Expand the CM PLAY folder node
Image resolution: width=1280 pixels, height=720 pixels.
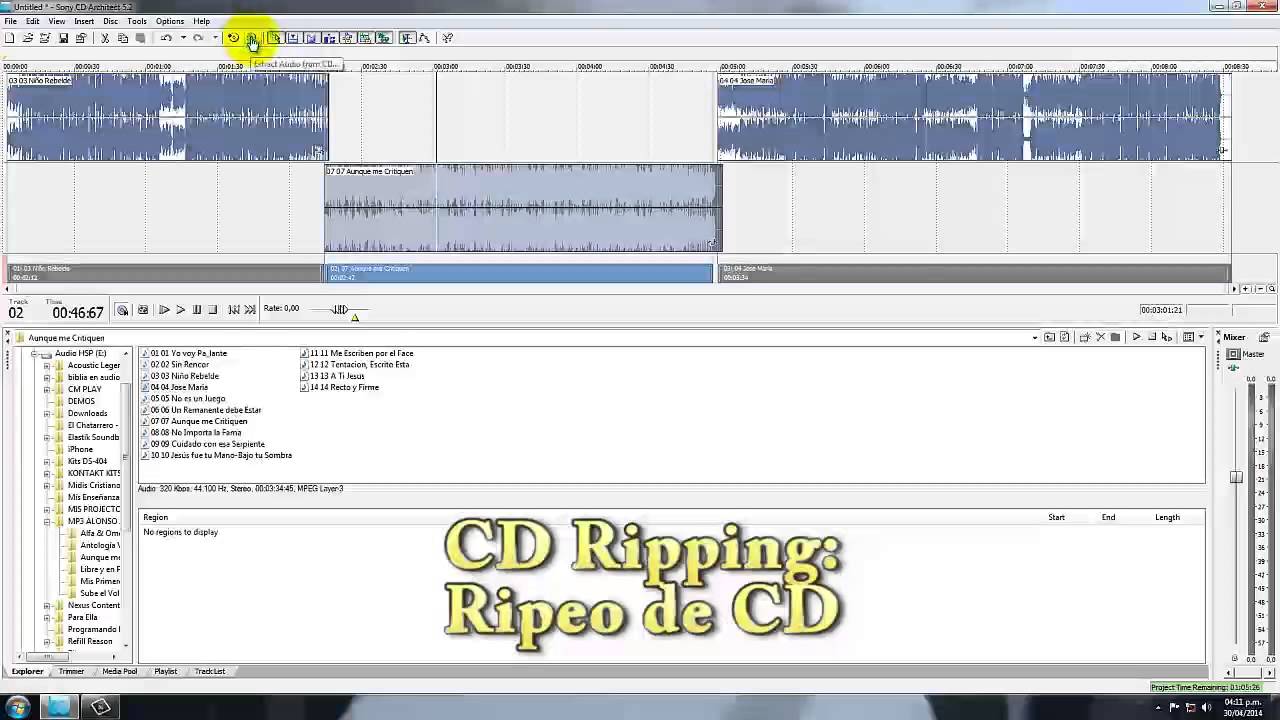tap(46, 389)
